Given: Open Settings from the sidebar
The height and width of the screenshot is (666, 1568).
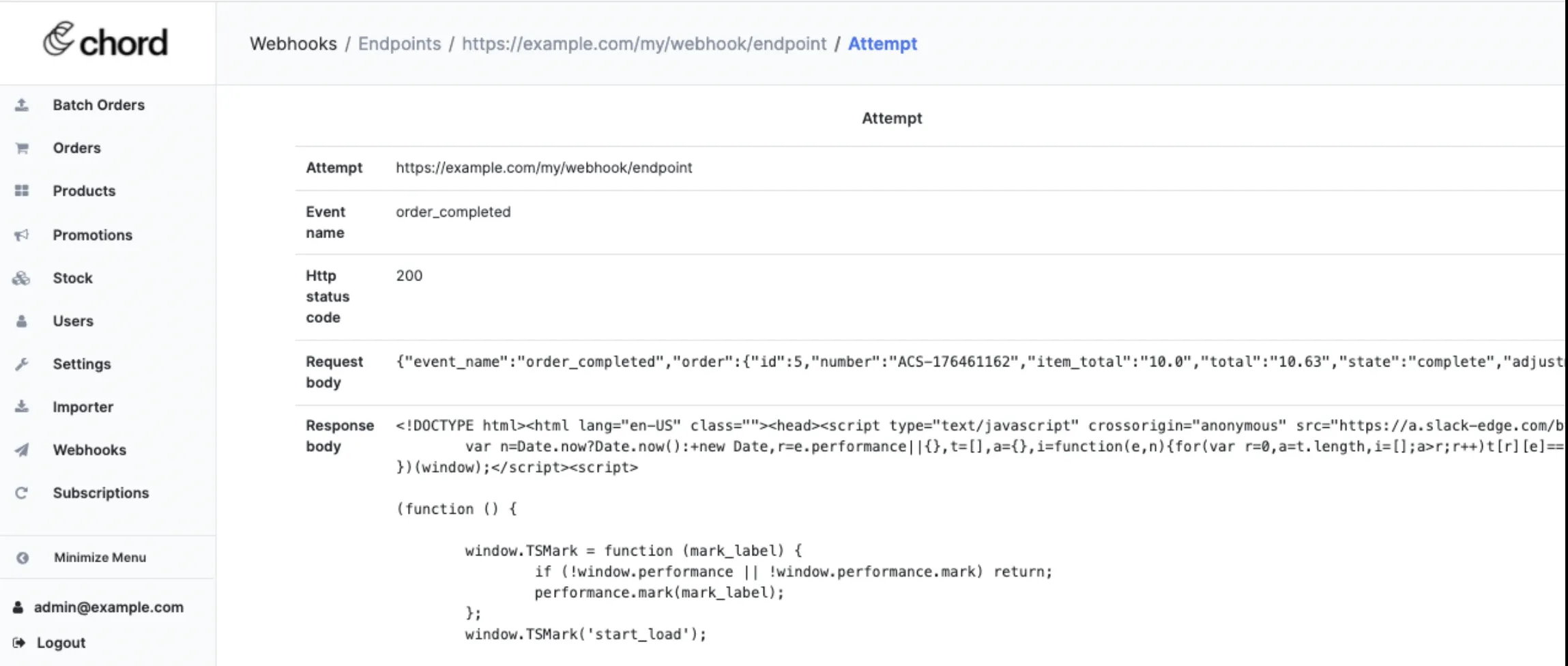Looking at the screenshot, I should (x=82, y=364).
